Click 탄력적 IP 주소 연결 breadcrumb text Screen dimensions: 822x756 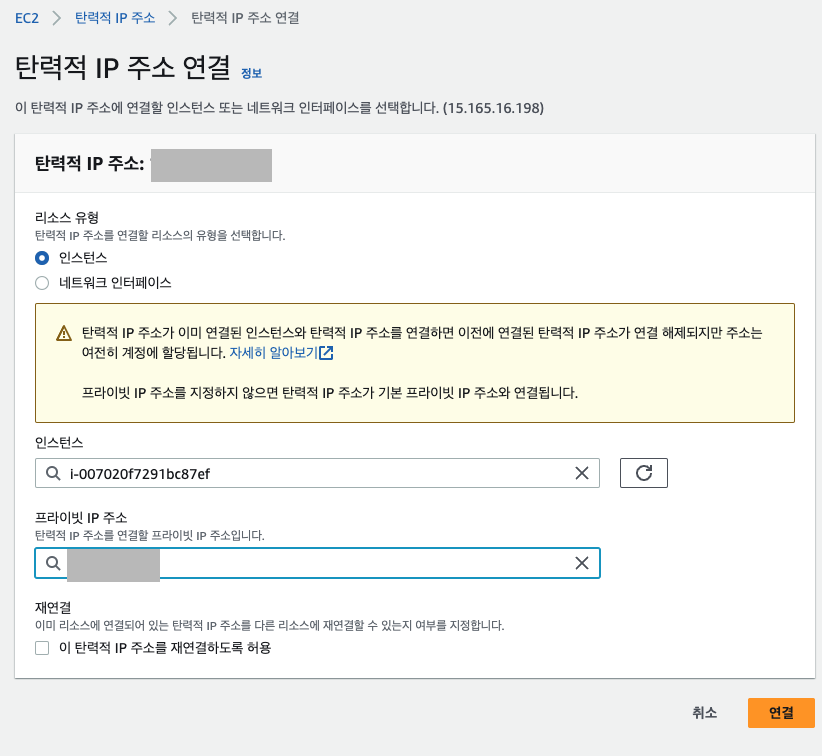[245, 18]
